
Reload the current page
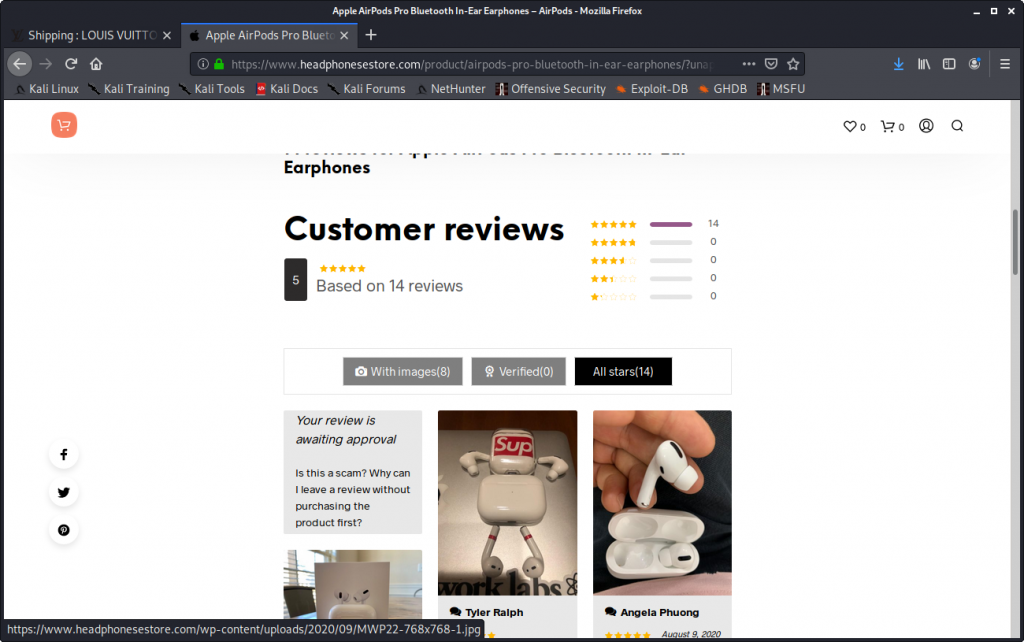71,64
